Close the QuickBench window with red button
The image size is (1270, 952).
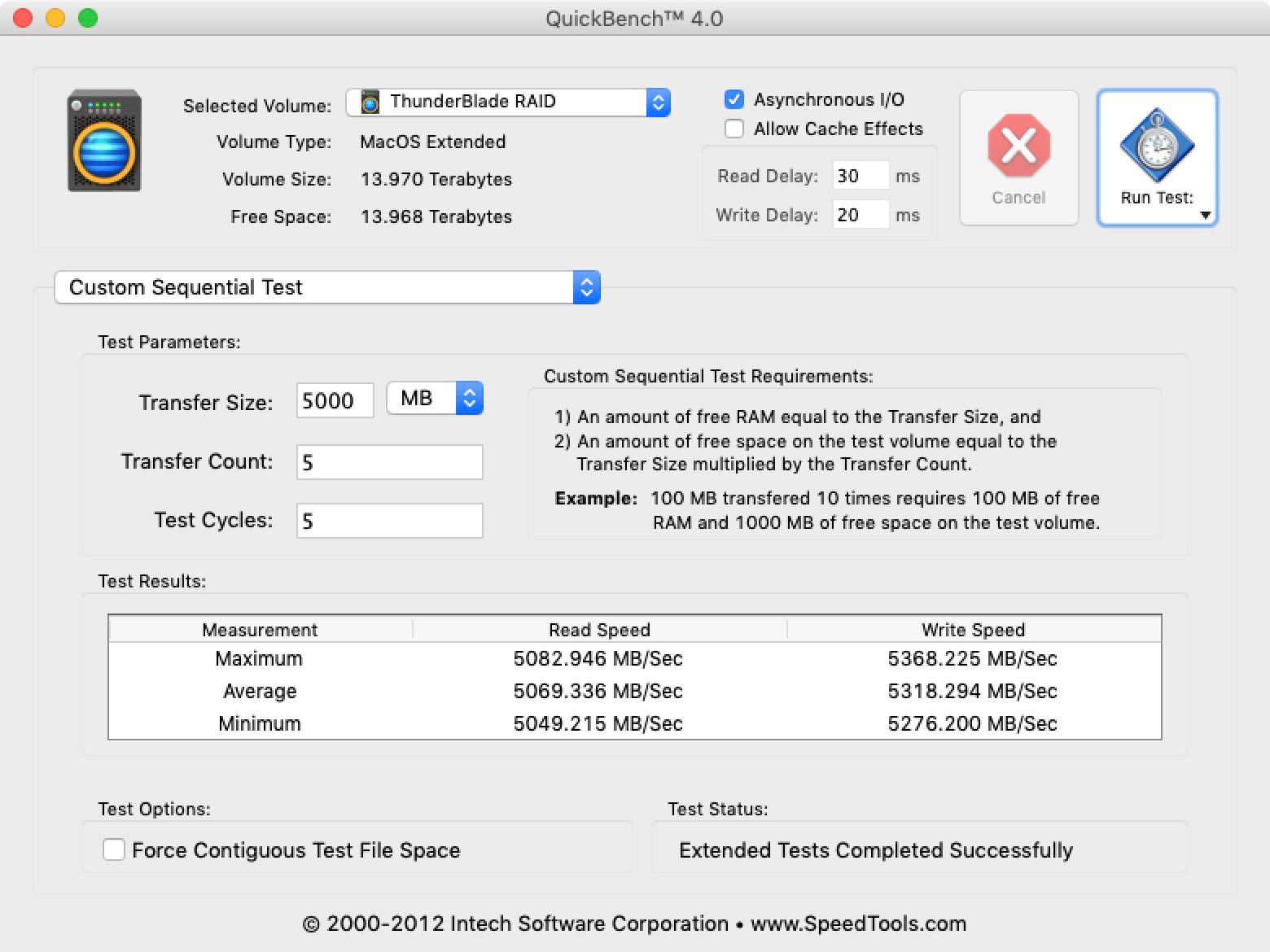(23, 18)
